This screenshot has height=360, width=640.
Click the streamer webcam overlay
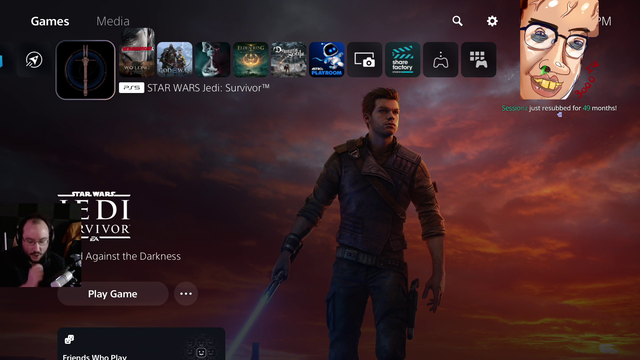coord(40,245)
